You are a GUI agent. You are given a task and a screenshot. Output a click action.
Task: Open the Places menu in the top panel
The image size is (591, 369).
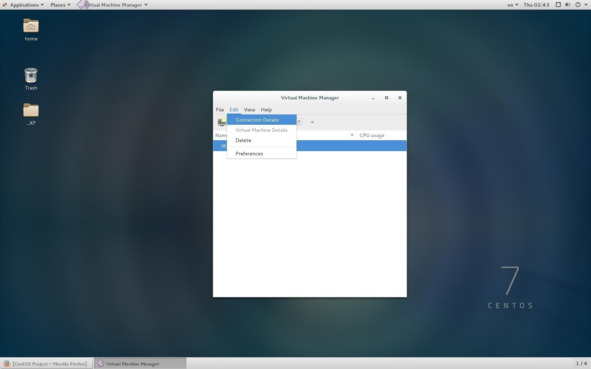[60, 5]
